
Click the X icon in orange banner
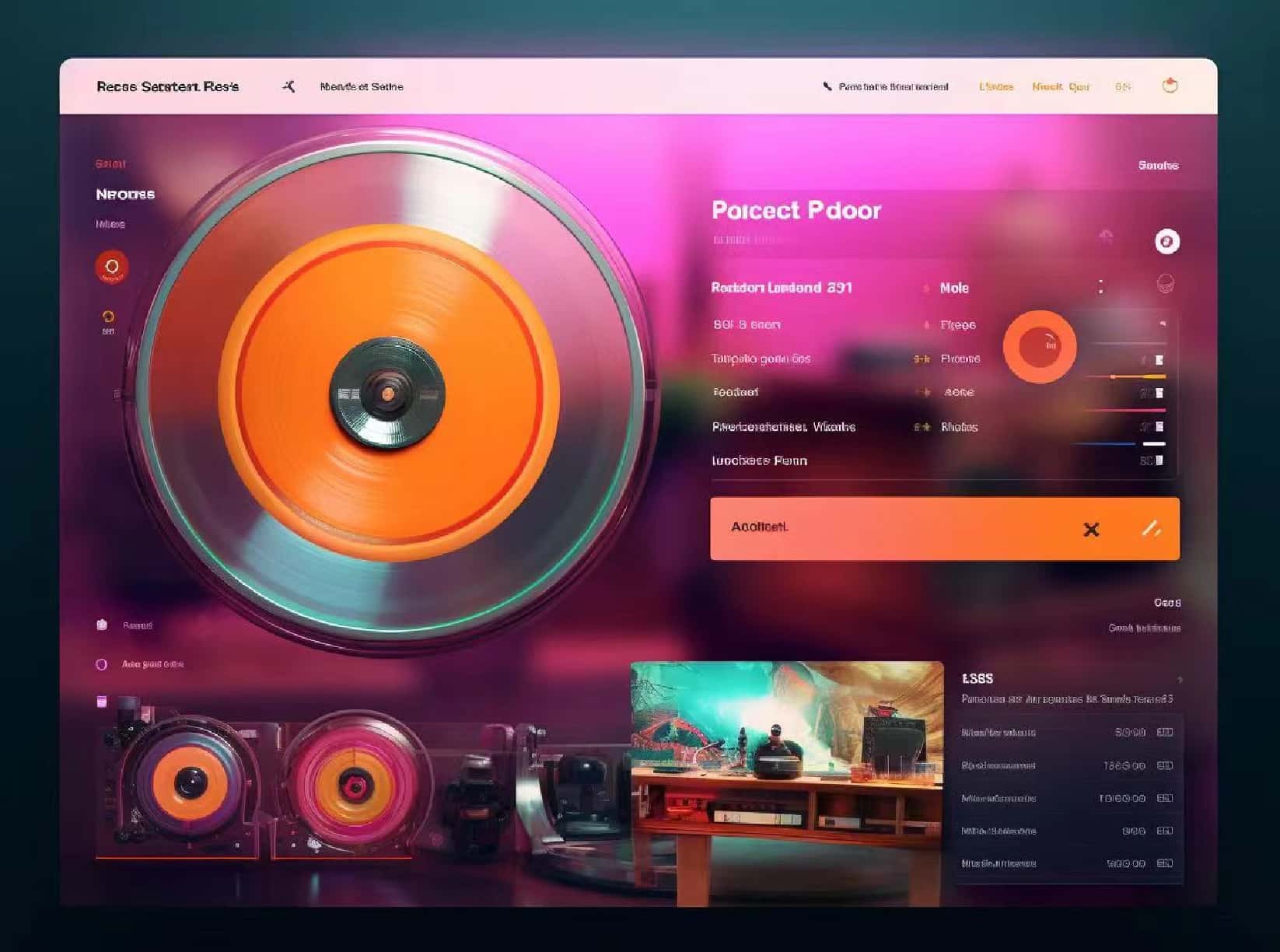point(1091,530)
